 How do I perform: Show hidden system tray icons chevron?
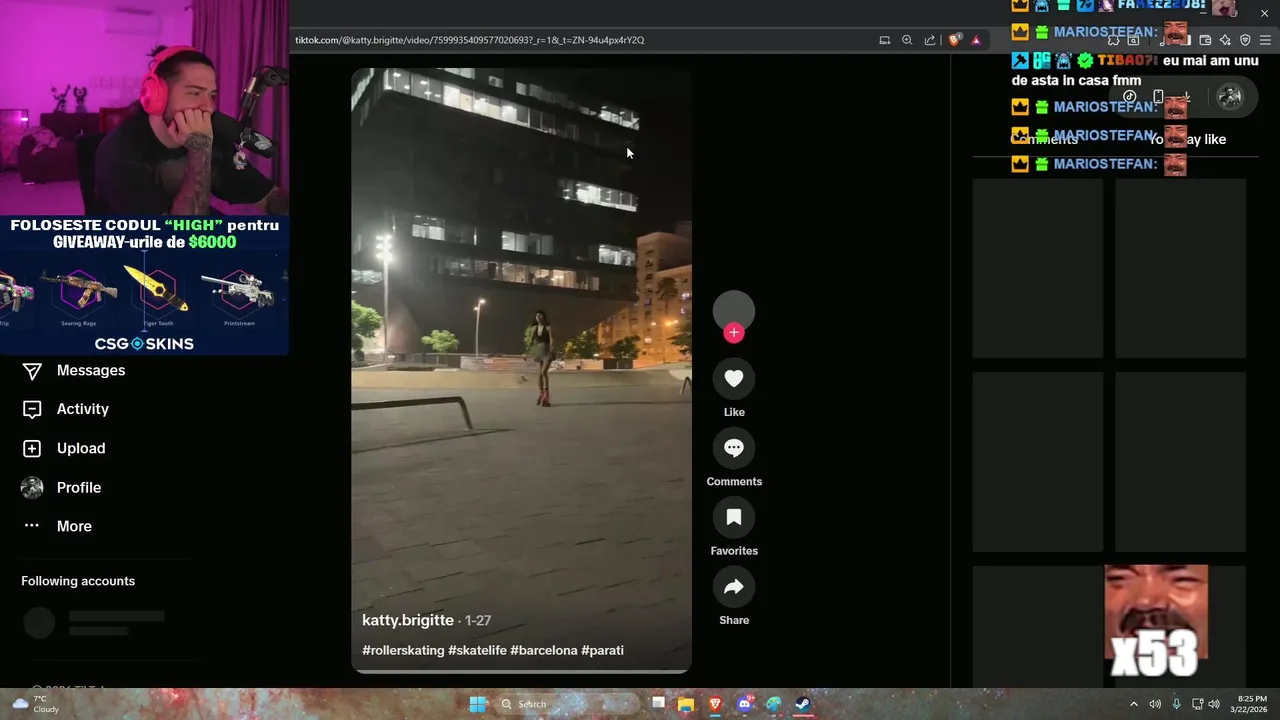pos(1133,704)
